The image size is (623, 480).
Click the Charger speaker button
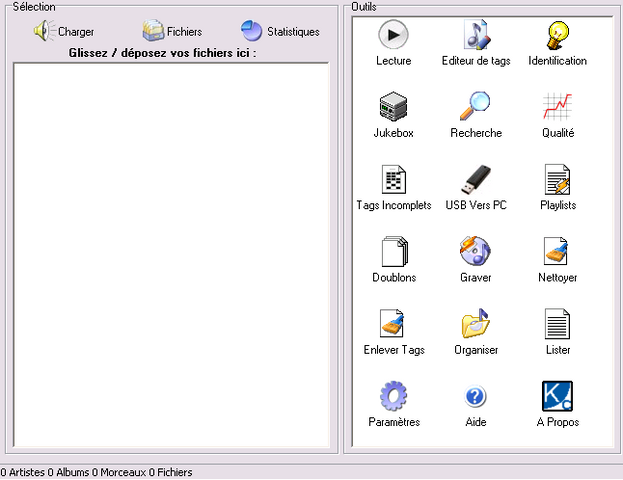[x=64, y=31]
